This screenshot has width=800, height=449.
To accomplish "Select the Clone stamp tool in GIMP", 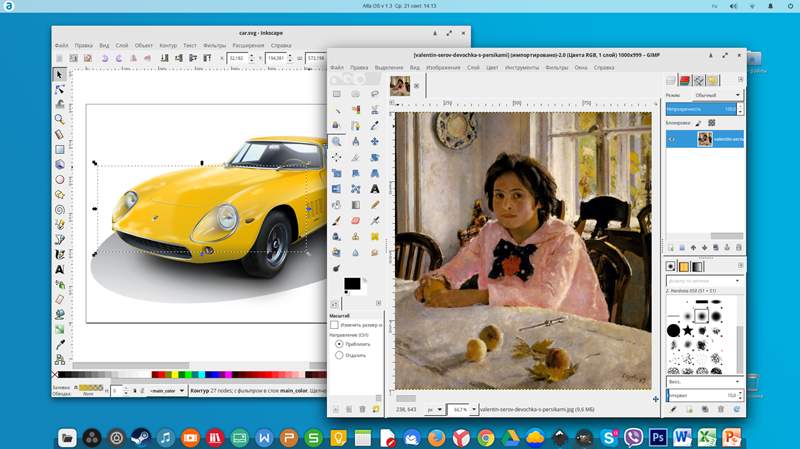I will click(356, 236).
